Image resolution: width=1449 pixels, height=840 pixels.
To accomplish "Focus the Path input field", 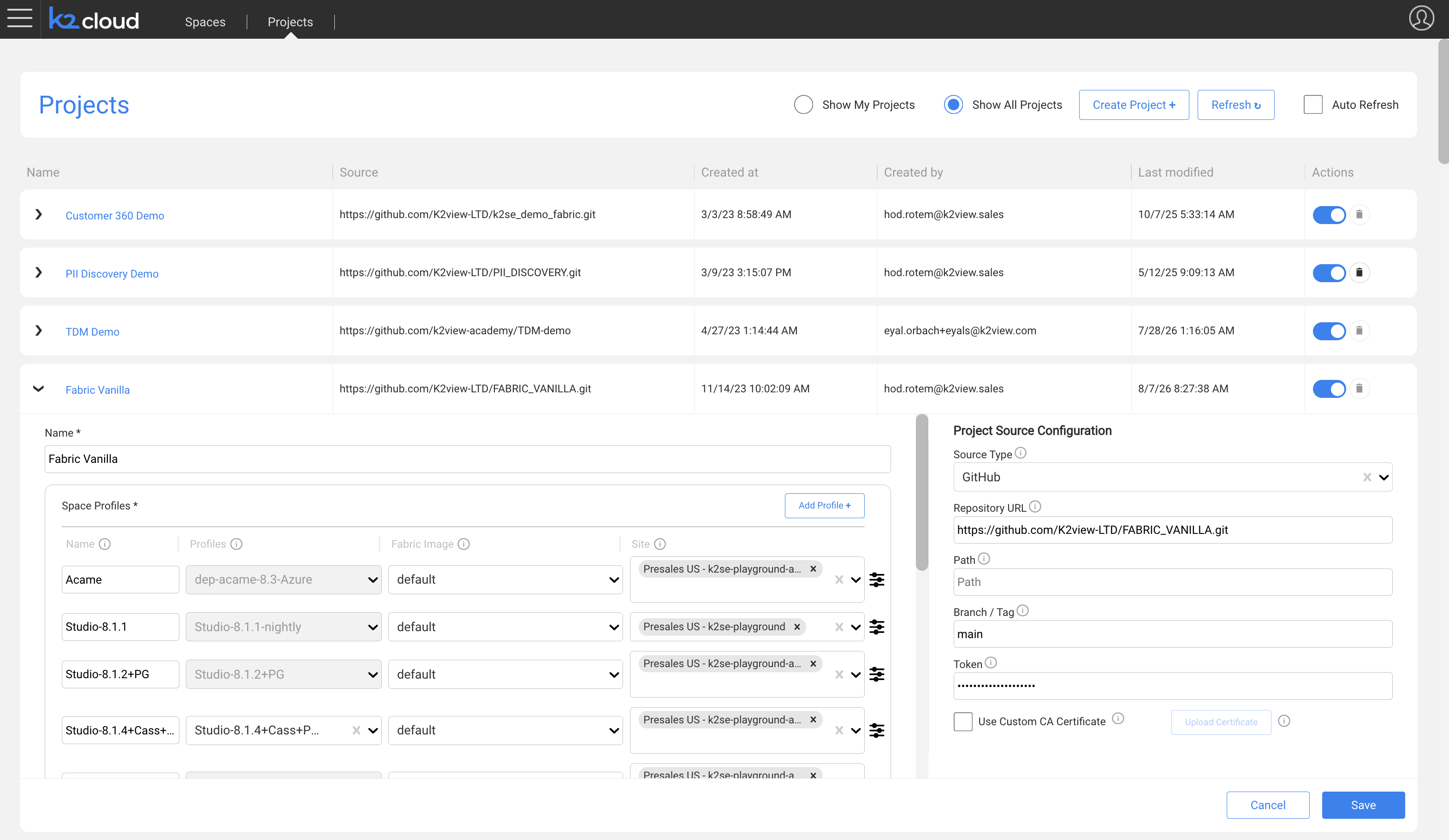I will pyautogui.click(x=1172, y=582).
